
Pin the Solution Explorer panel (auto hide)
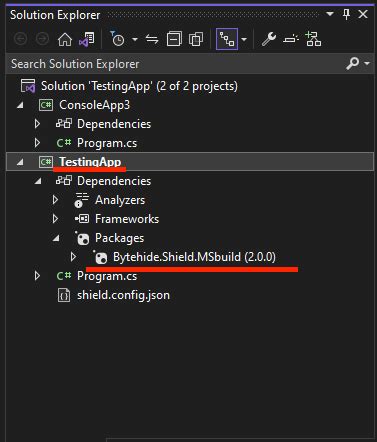point(346,14)
